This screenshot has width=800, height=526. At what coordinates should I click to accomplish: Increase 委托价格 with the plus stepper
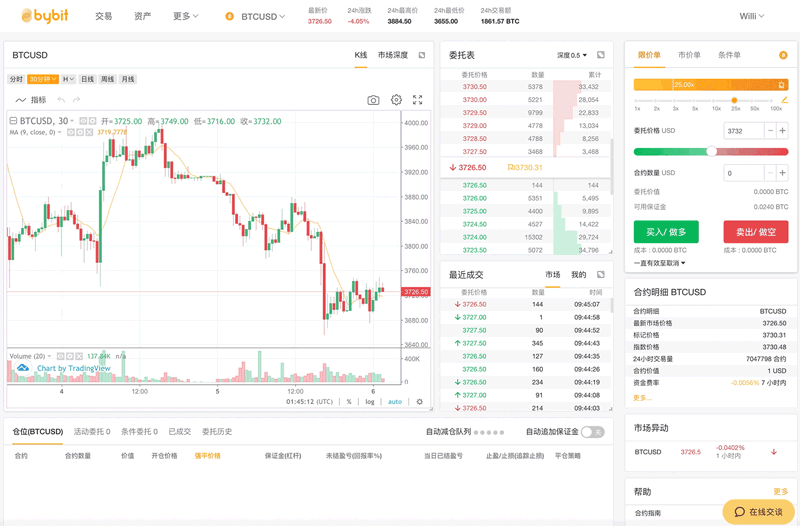pyautogui.click(x=782, y=131)
